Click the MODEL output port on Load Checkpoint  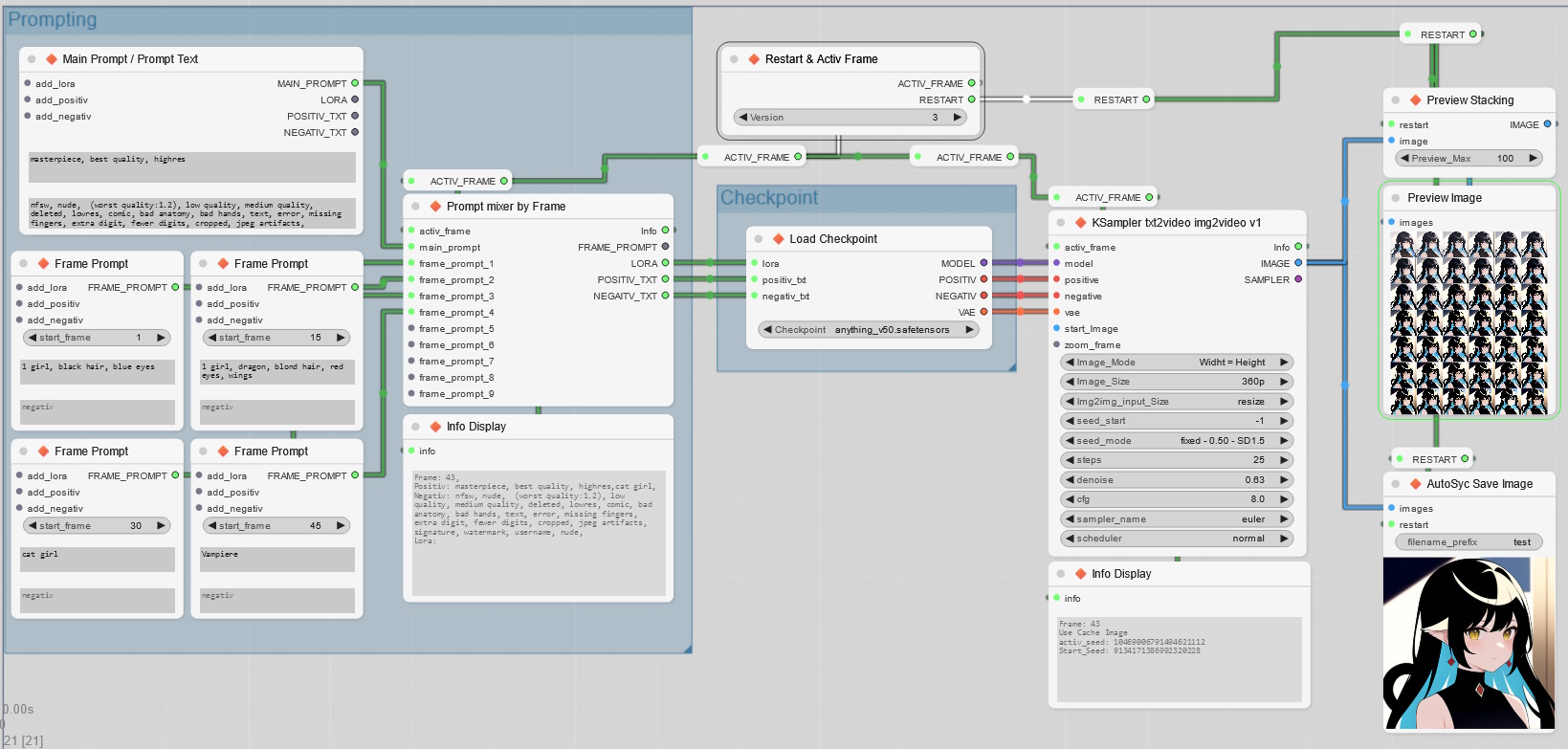tap(983, 263)
